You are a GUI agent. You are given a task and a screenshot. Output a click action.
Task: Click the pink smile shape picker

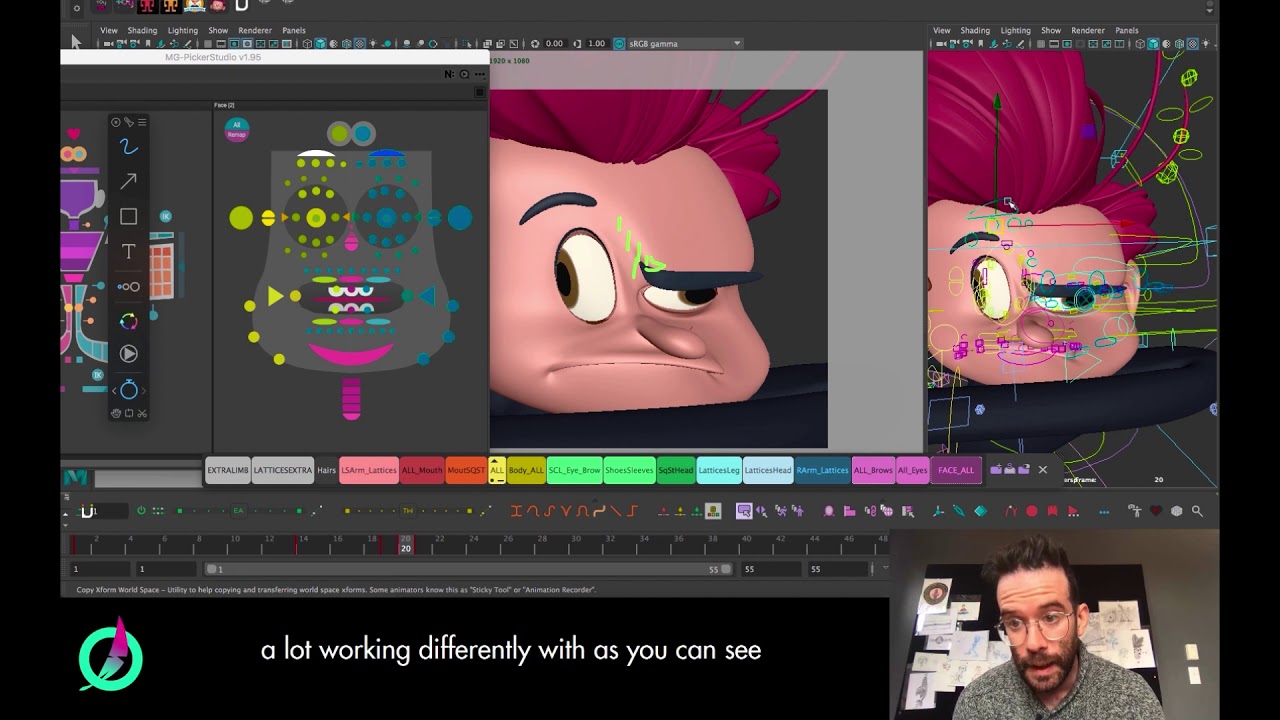point(350,353)
